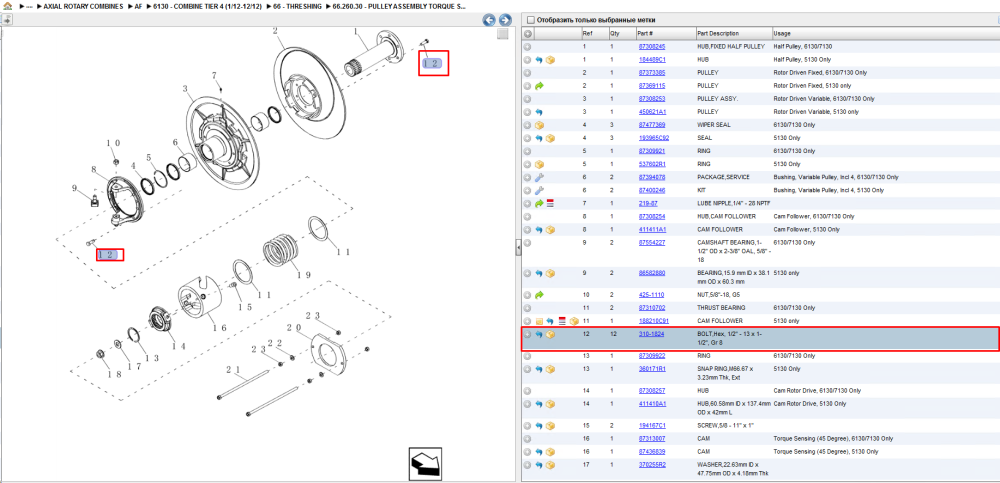Click the large back-arrow icon below the diagram
This screenshot has height=483, width=1000.
[x=425, y=463]
